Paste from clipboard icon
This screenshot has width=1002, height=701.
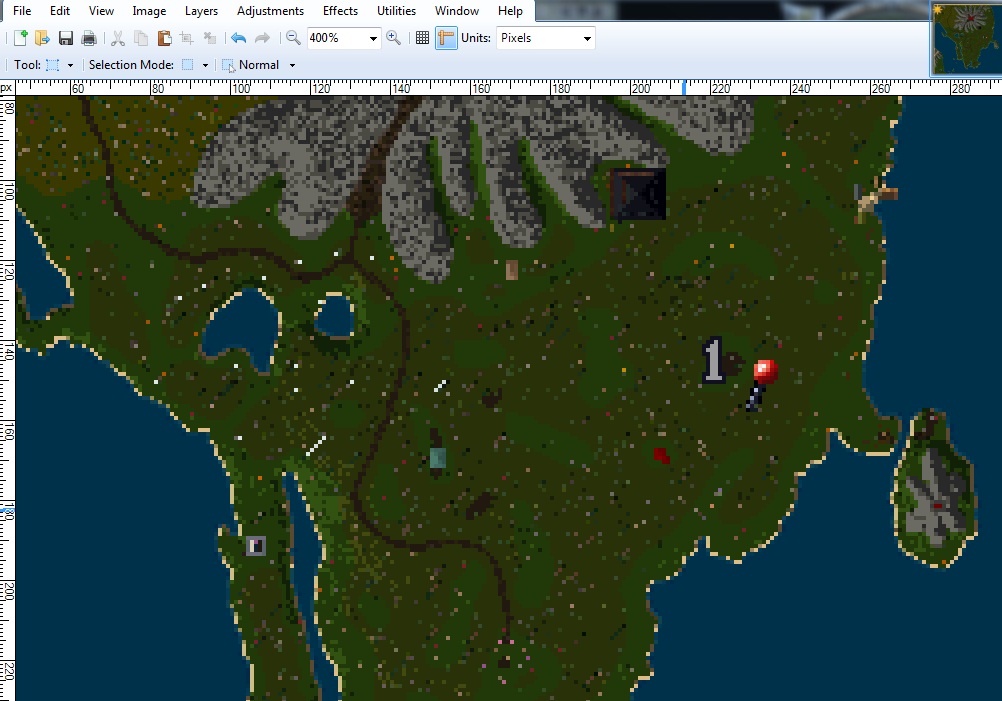point(164,38)
